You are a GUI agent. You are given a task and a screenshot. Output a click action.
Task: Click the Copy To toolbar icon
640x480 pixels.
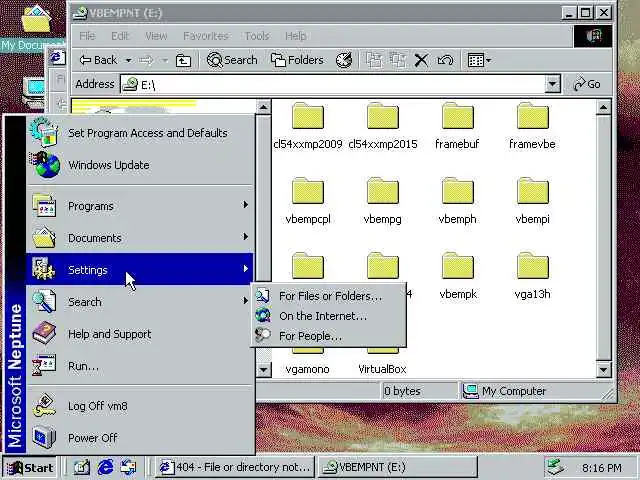click(398, 61)
